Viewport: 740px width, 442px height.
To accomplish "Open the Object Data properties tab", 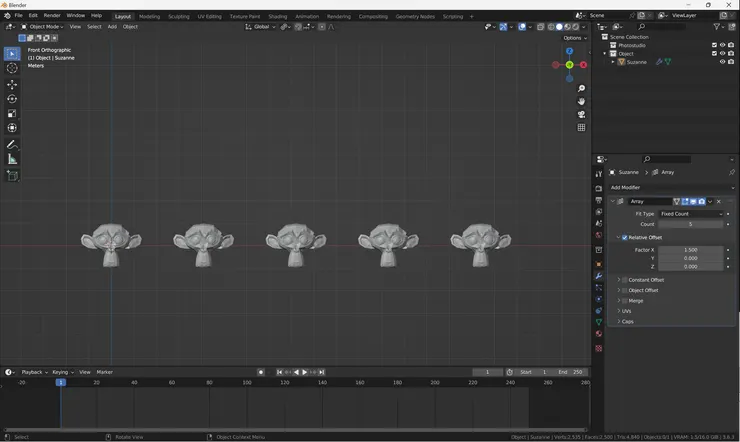I will click(x=599, y=322).
